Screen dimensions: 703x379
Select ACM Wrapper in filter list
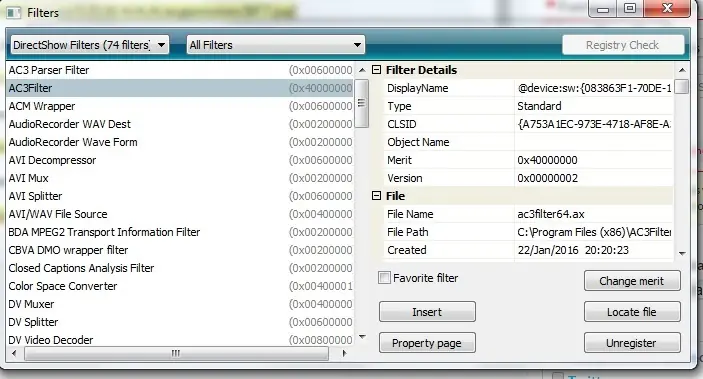(x=180, y=106)
